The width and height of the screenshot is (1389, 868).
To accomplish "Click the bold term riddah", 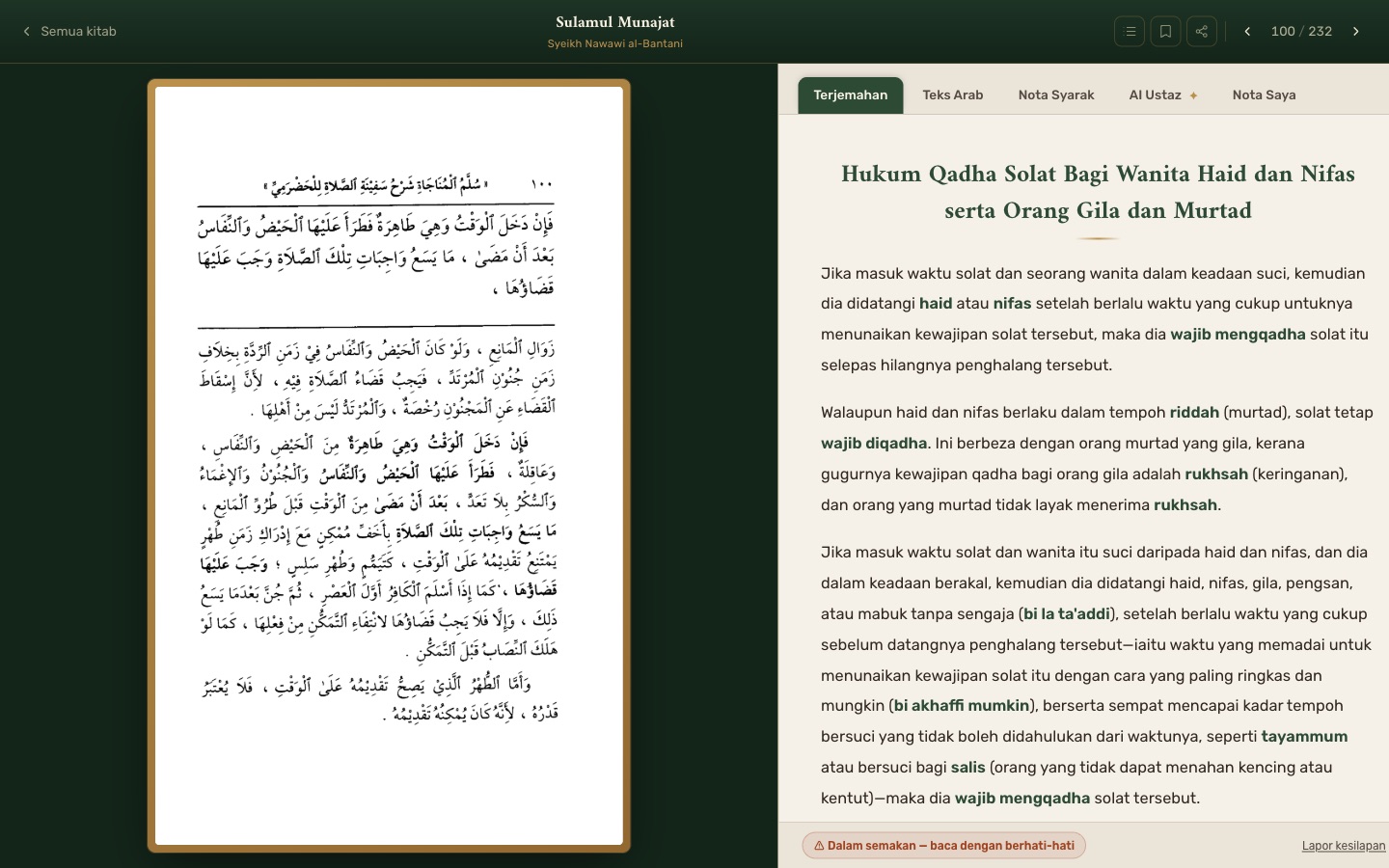I will pos(1194,412).
